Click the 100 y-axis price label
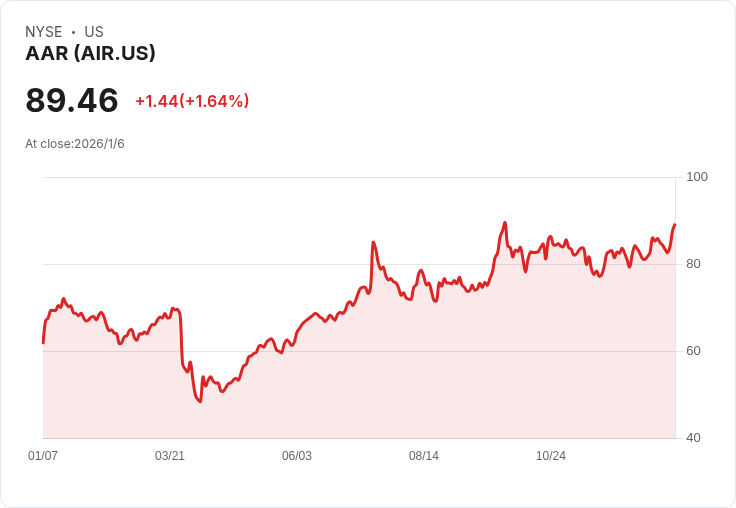Viewport: 736px width, 508px height. point(697,177)
